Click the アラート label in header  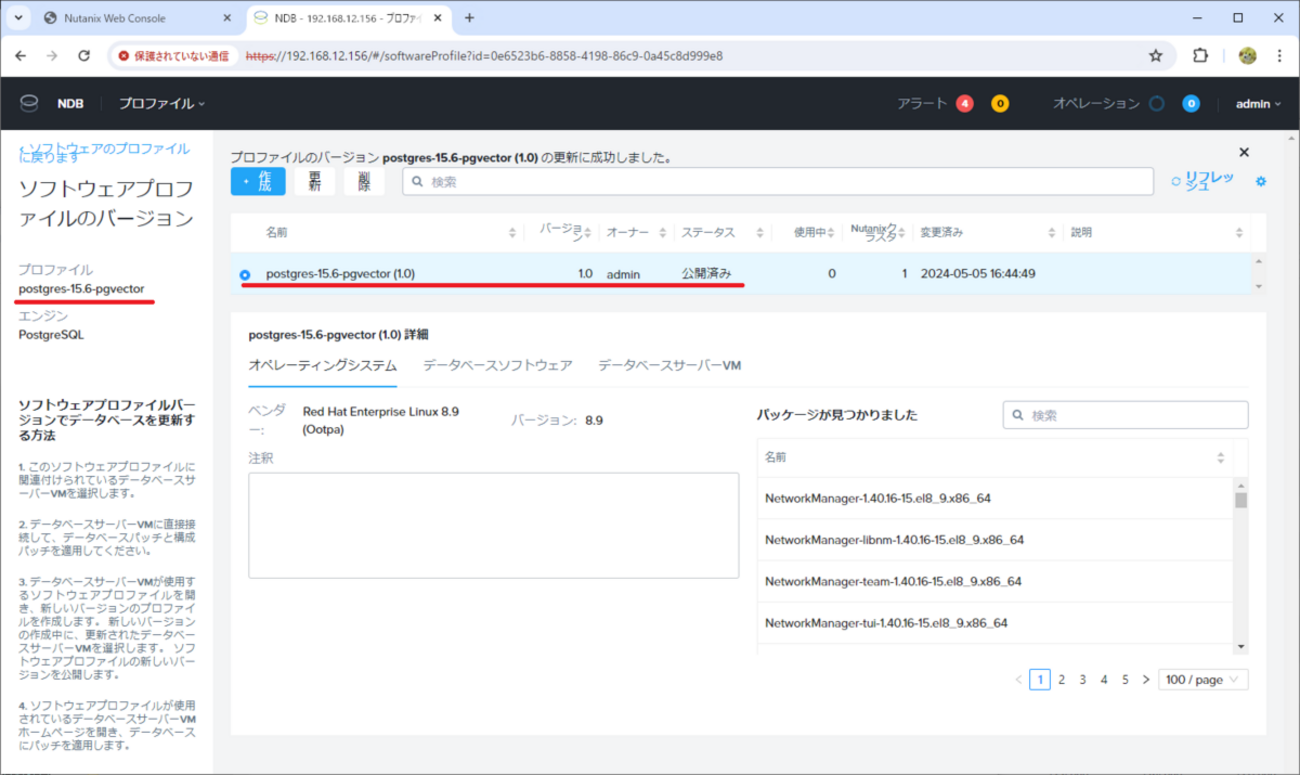pos(922,104)
